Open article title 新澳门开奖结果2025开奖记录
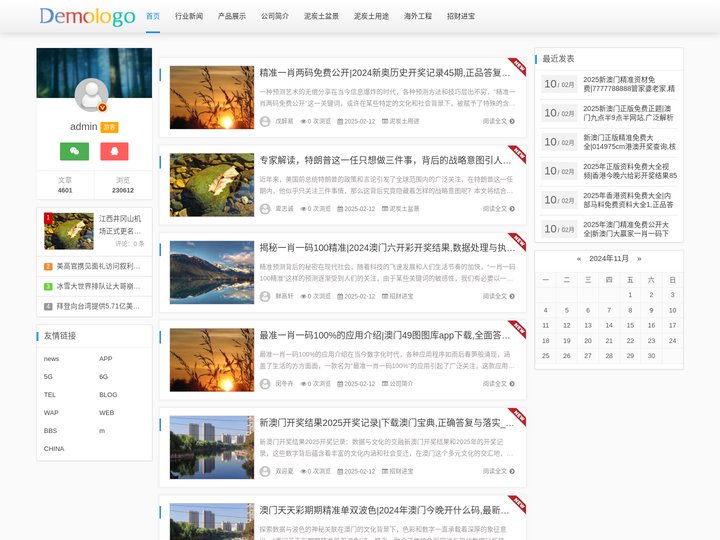720x540 pixels. [x=387, y=422]
